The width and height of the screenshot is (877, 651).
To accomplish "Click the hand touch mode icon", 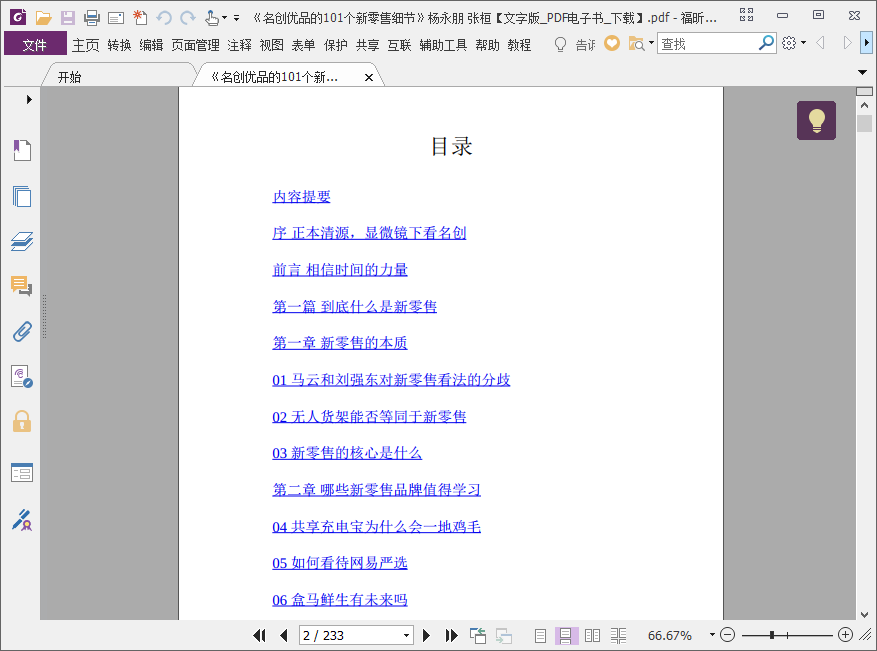I will (x=211, y=18).
